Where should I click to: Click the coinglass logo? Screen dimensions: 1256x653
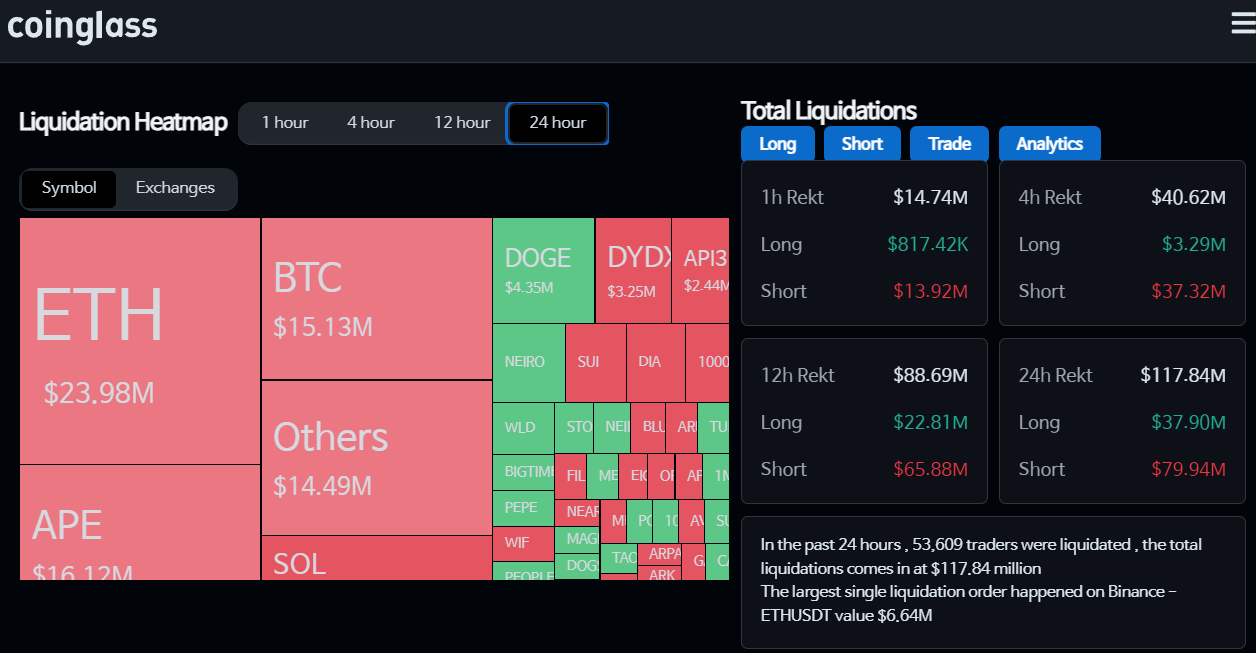point(82,26)
